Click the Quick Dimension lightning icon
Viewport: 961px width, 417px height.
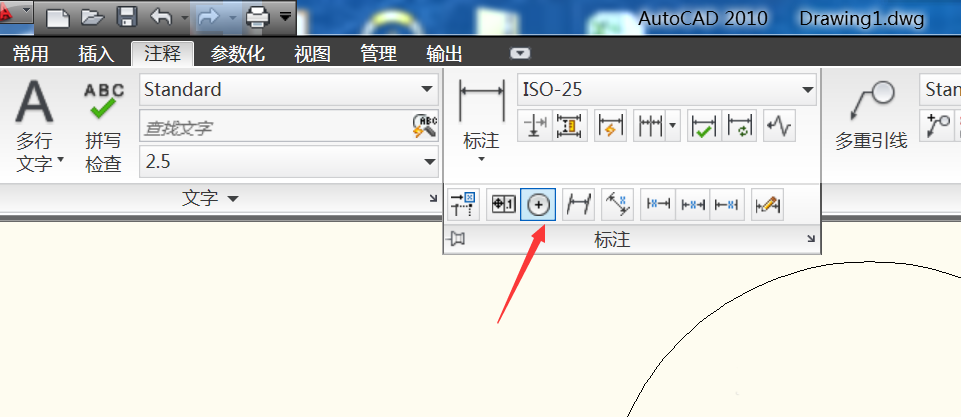point(610,126)
